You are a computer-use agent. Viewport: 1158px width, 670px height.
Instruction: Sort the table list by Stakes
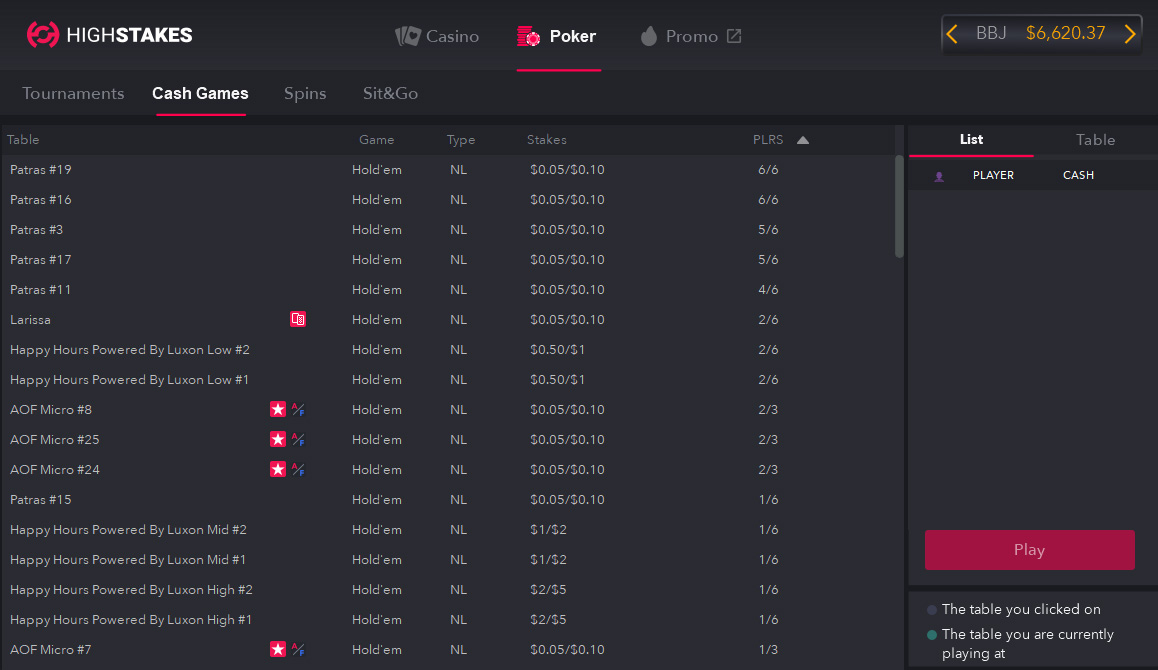point(546,140)
